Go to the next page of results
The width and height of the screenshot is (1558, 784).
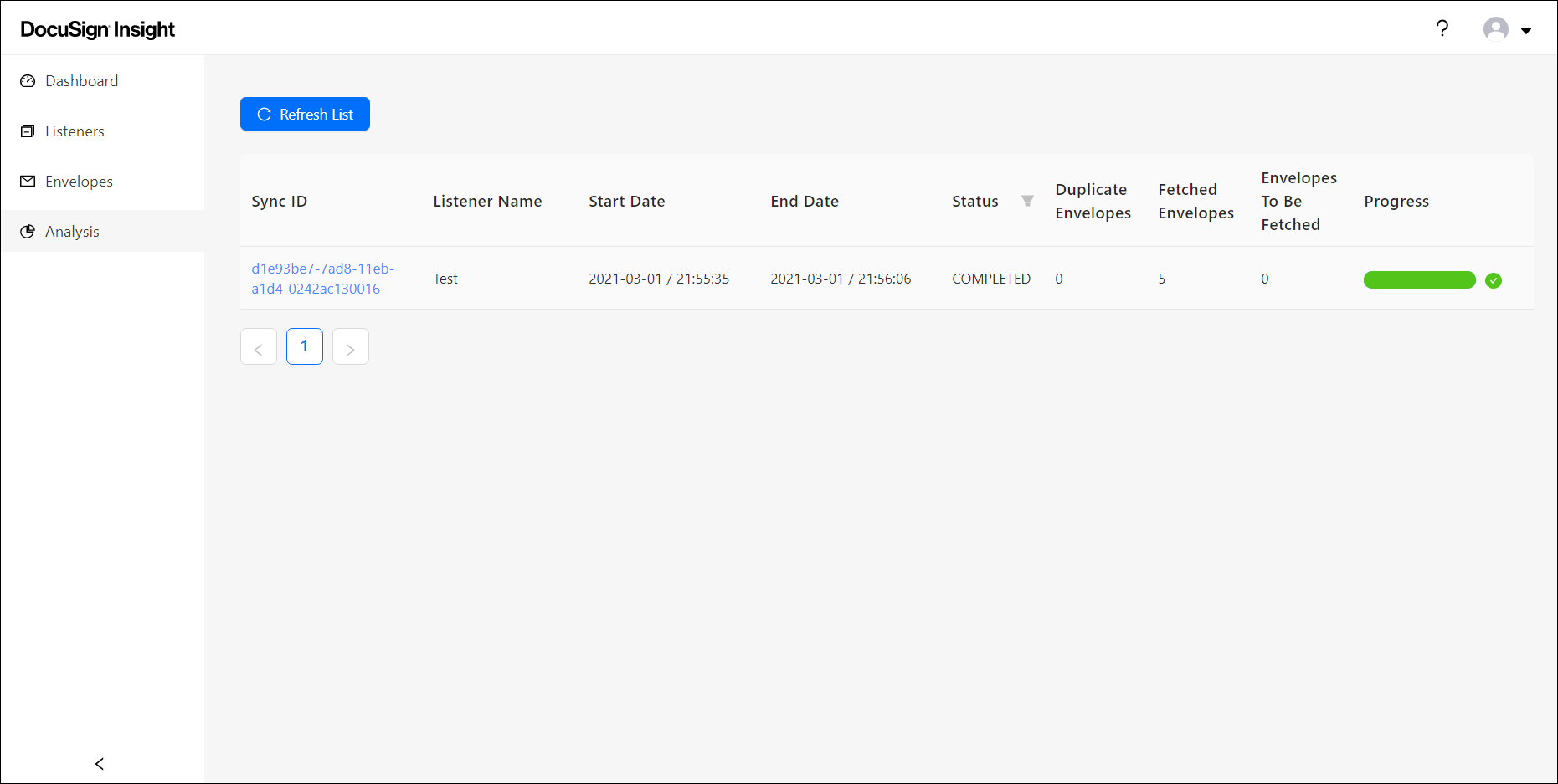point(351,347)
